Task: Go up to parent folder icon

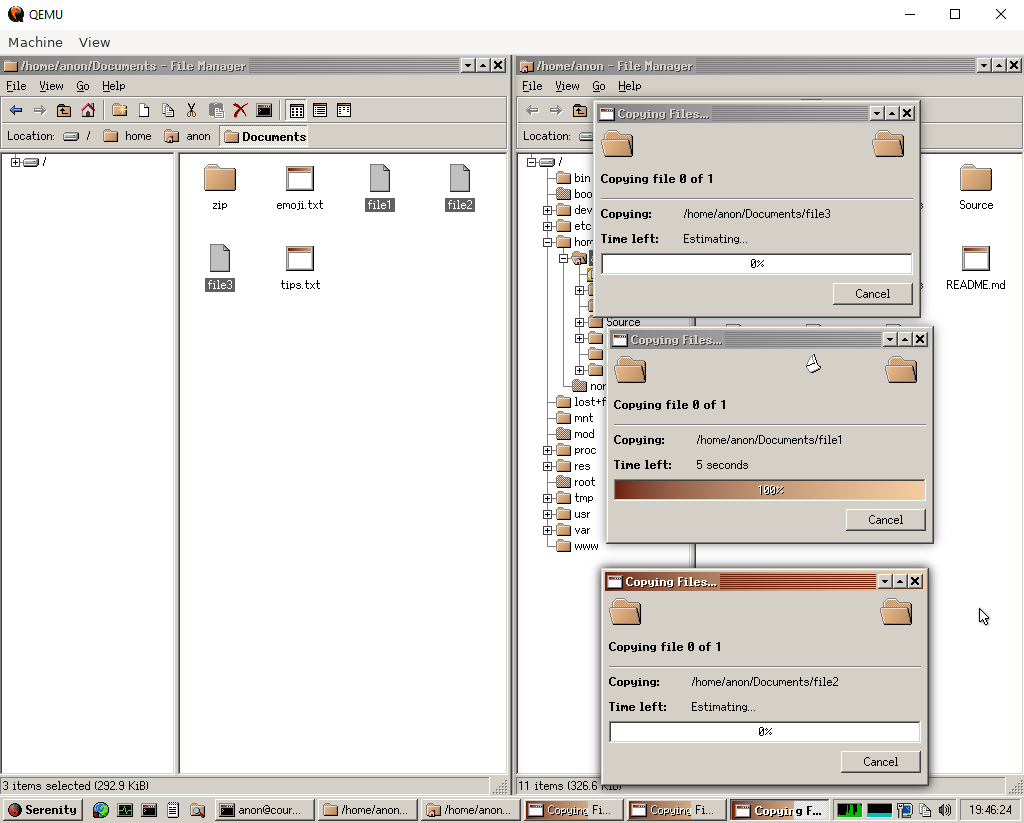Action: click(x=62, y=110)
